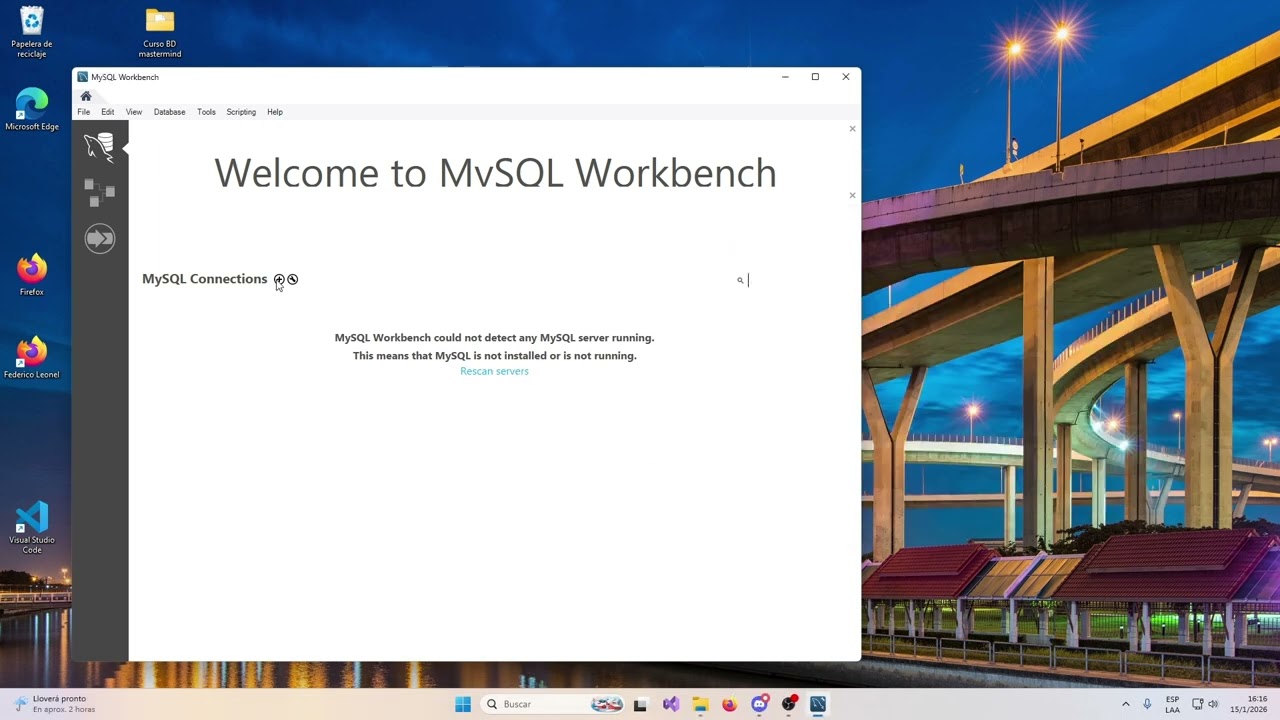Open the Tools menu
Image resolution: width=1280 pixels, height=720 pixels.
(x=206, y=112)
